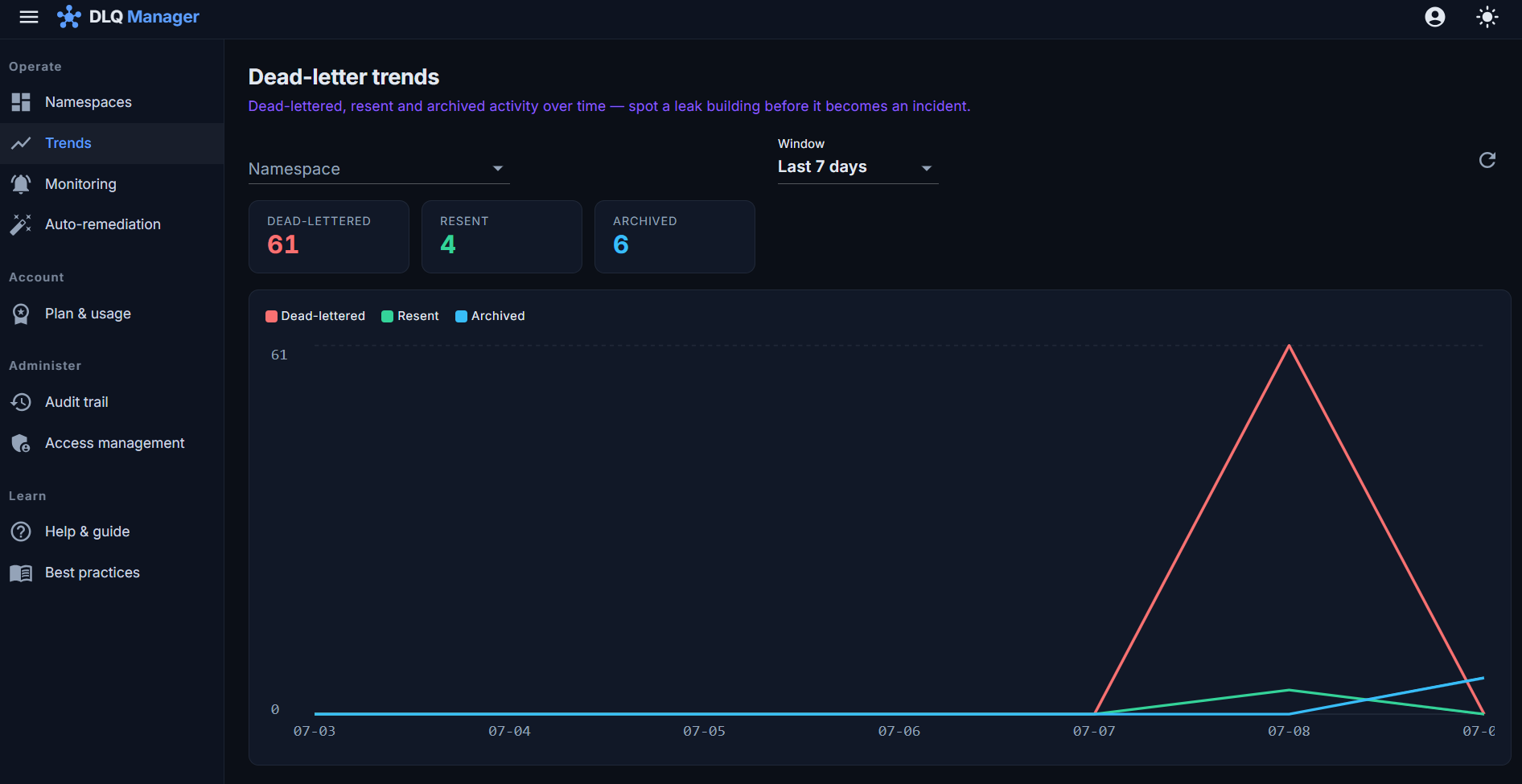Viewport: 1522px width, 784px height.
Task: Toggle Archived series blue legend swatch
Action: [461, 316]
